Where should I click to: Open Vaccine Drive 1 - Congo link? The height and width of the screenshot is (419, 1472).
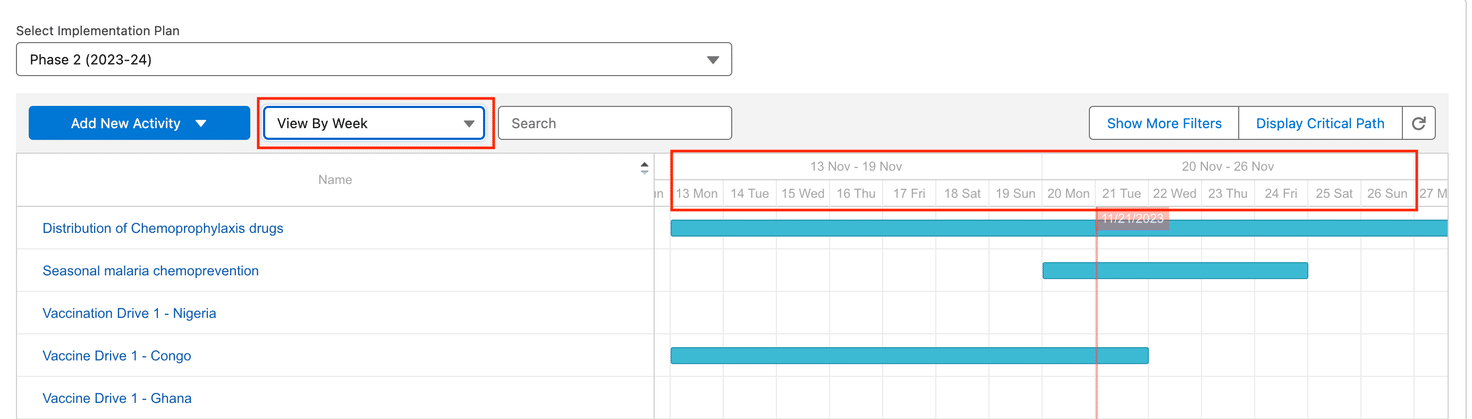(x=117, y=355)
